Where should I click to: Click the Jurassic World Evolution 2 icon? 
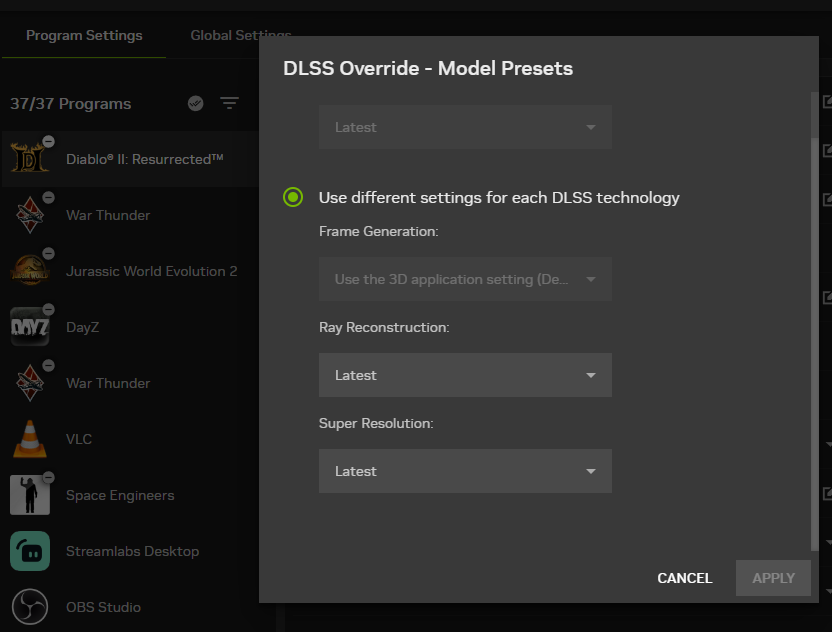tap(29, 271)
